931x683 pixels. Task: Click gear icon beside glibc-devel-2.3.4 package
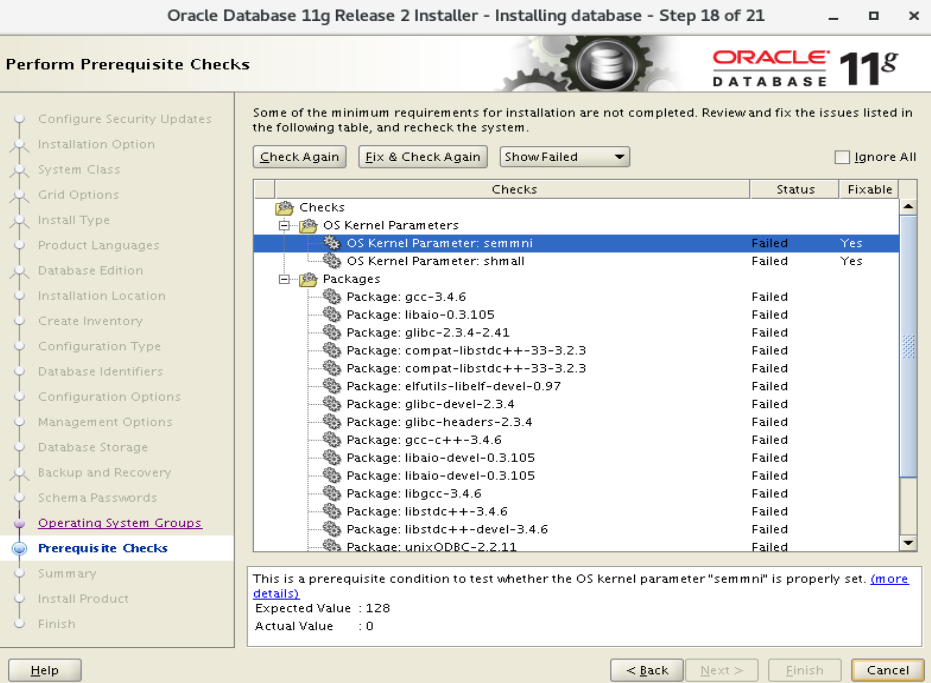(332, 404)
